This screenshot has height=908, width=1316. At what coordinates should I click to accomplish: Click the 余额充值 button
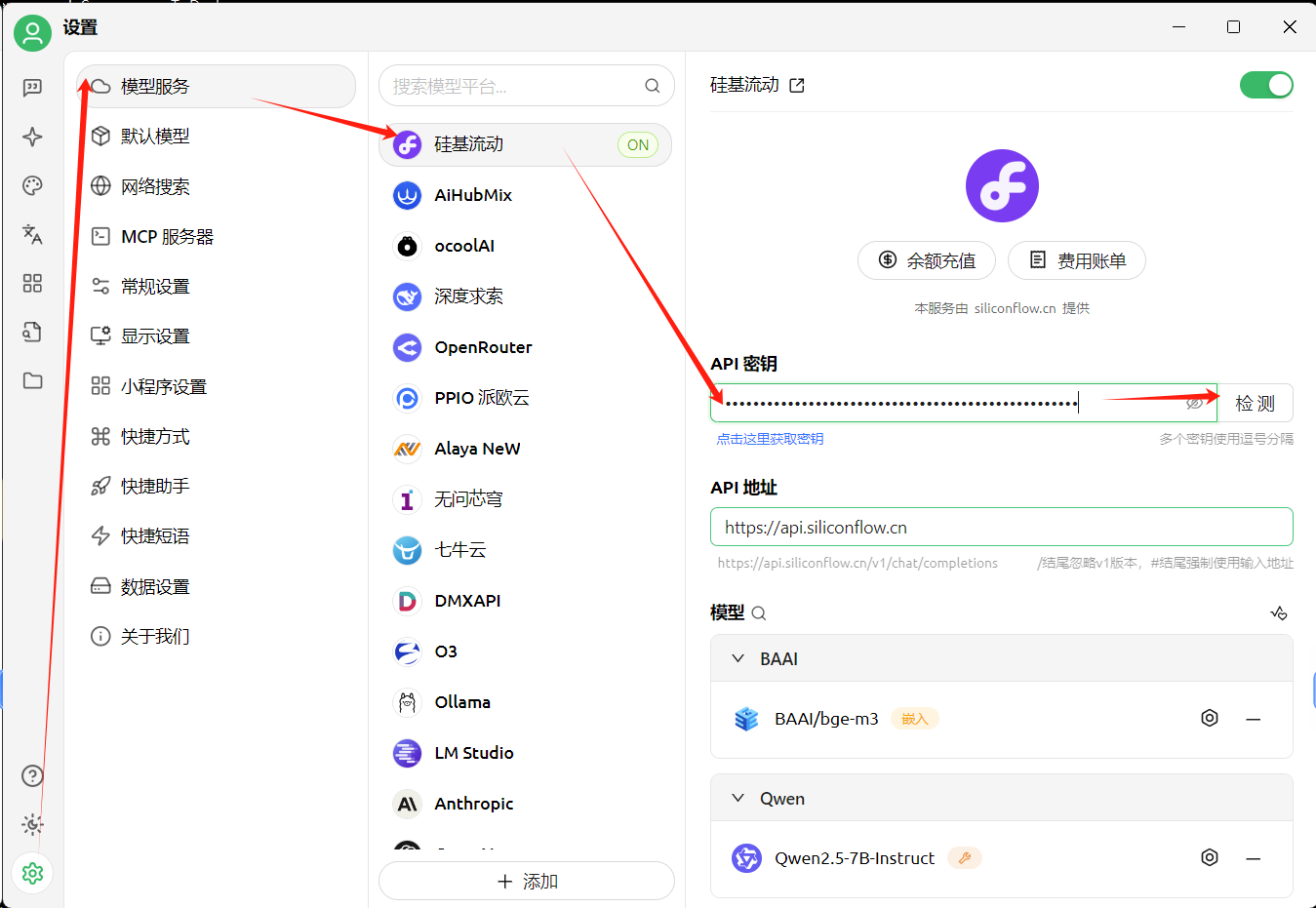click(x=927, y=260)
